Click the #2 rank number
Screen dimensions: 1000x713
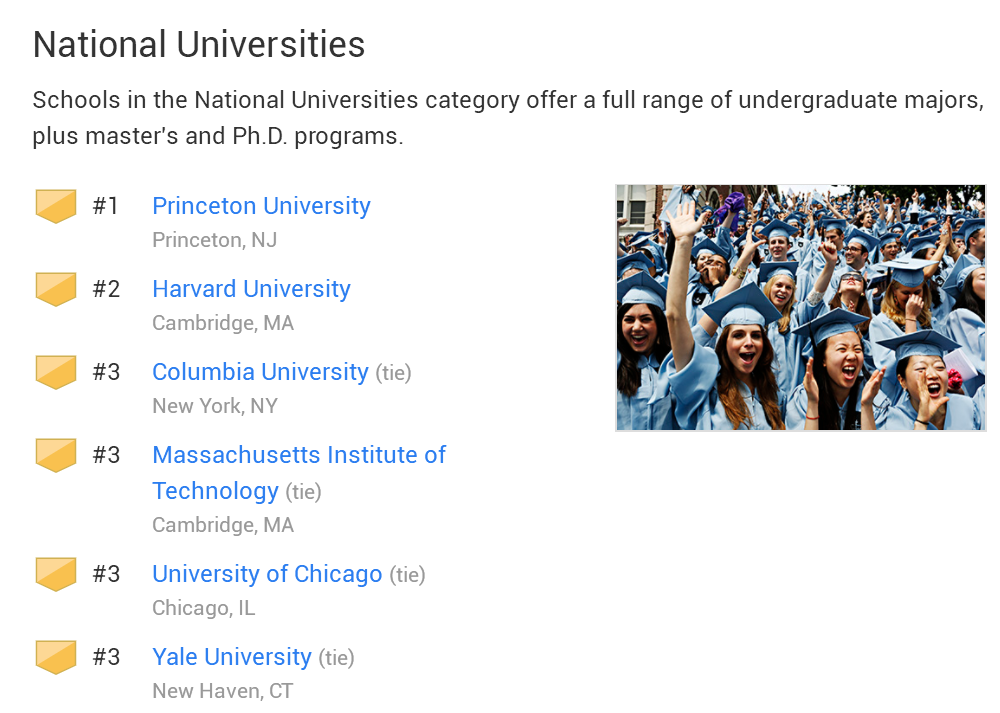(x=106, y=289)
